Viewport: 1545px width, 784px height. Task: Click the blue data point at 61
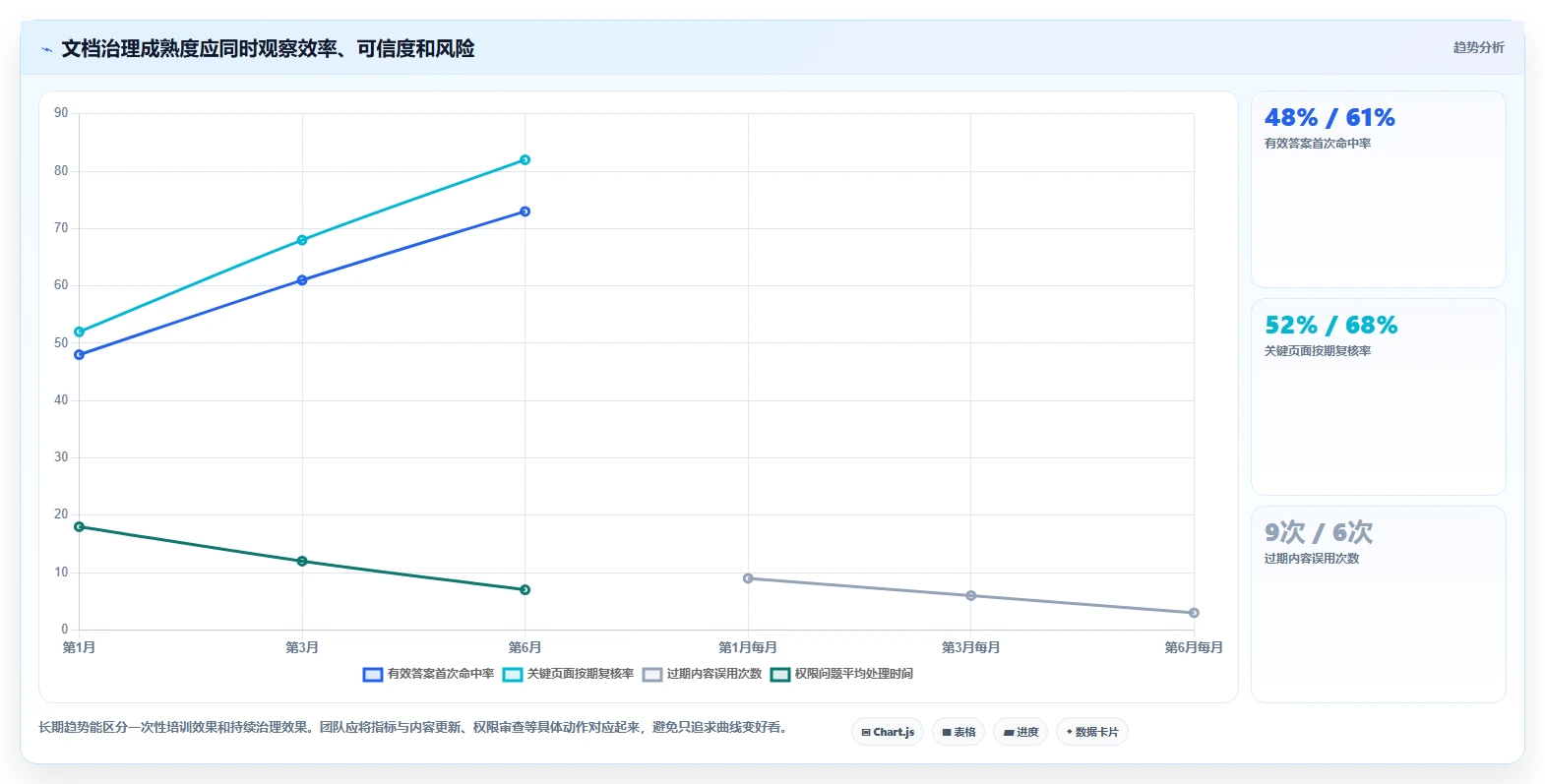point(302,280)
